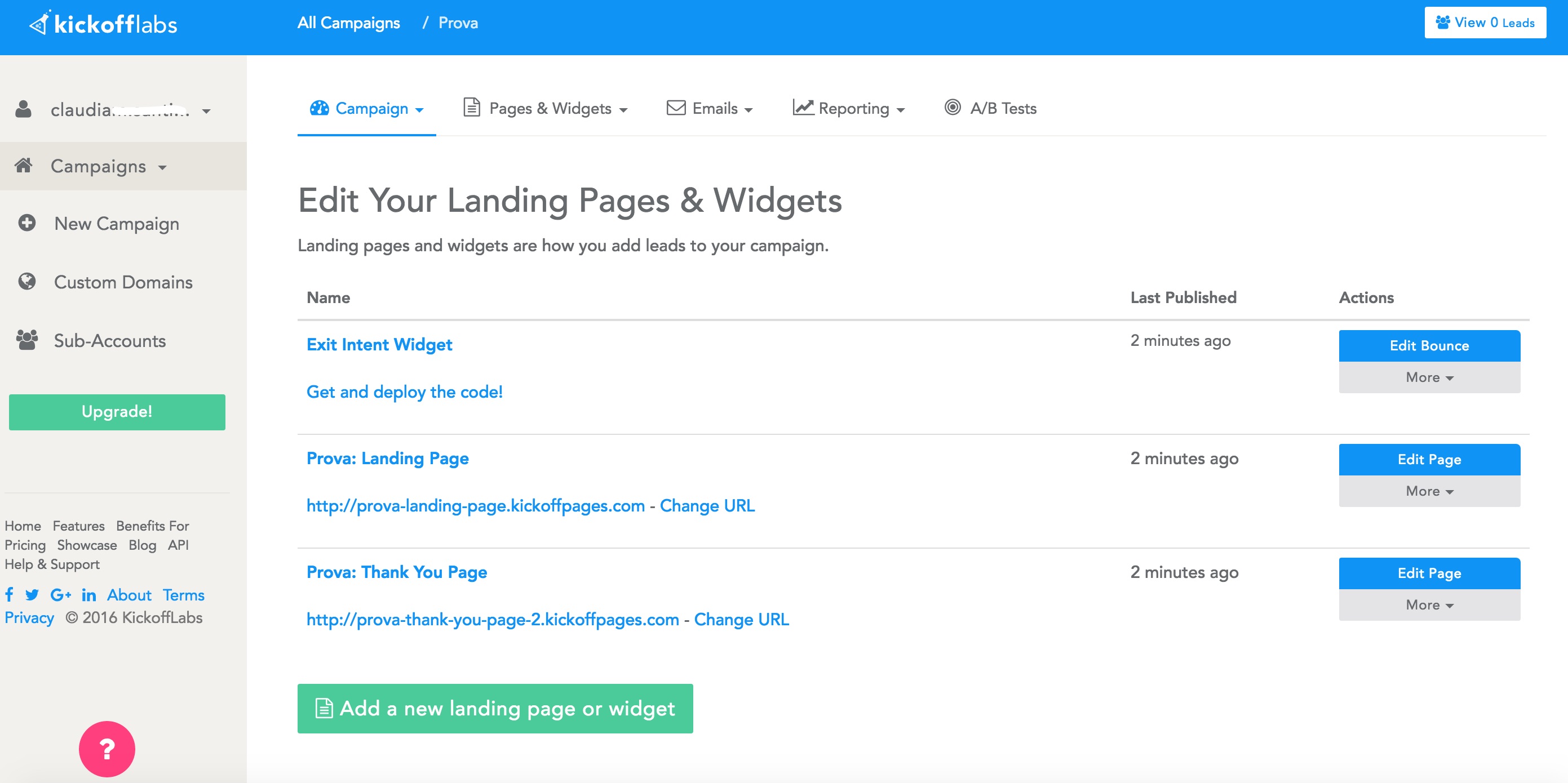The image size is (1568, 783).
Task: Click the pink help question mark icon
Action: tap(107, 749)
